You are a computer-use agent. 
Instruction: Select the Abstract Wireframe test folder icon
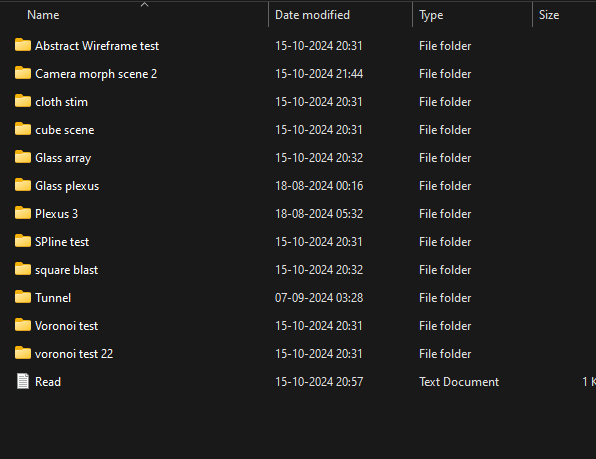23,45
